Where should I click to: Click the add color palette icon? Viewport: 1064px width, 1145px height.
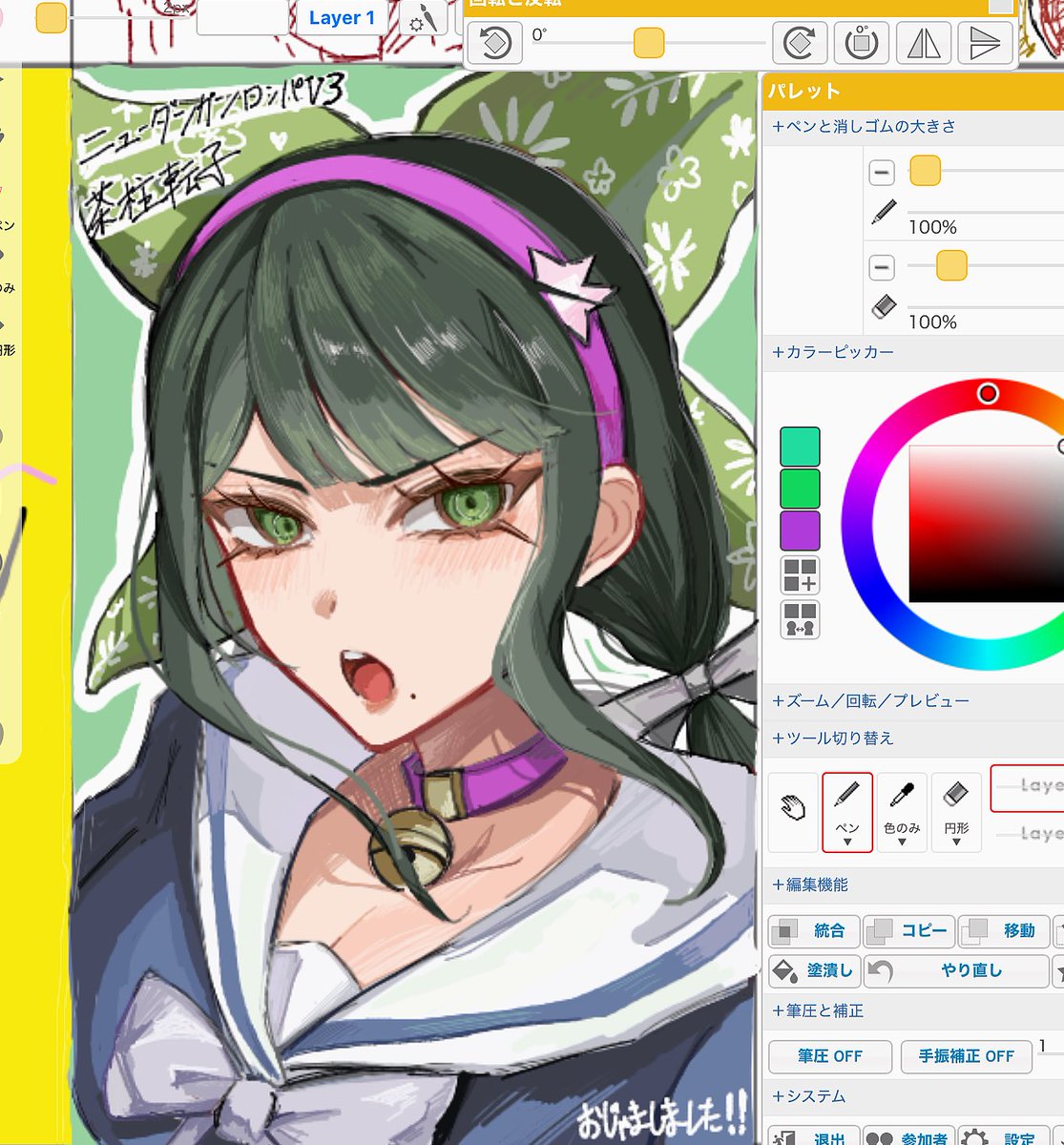point(800,575)
